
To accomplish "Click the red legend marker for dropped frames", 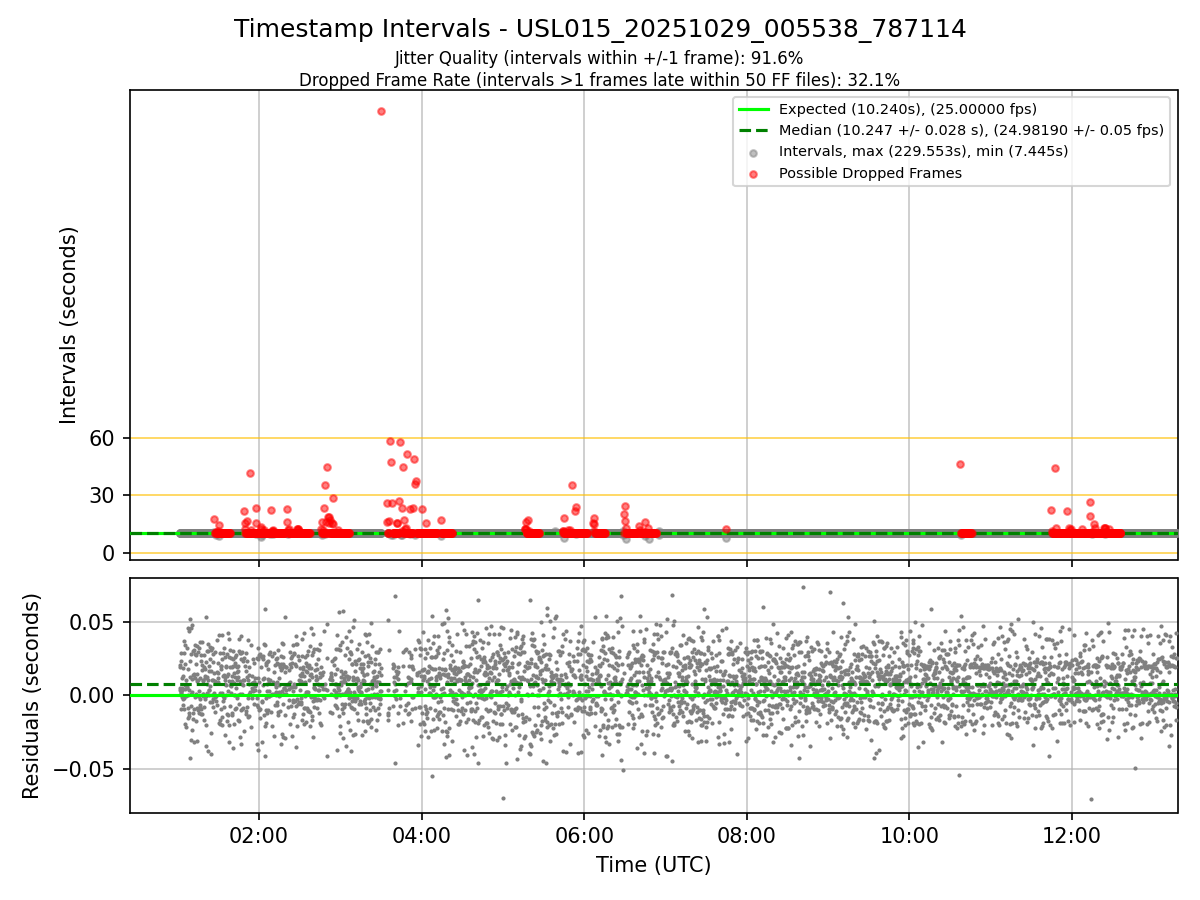I will (x=754, y=174).
